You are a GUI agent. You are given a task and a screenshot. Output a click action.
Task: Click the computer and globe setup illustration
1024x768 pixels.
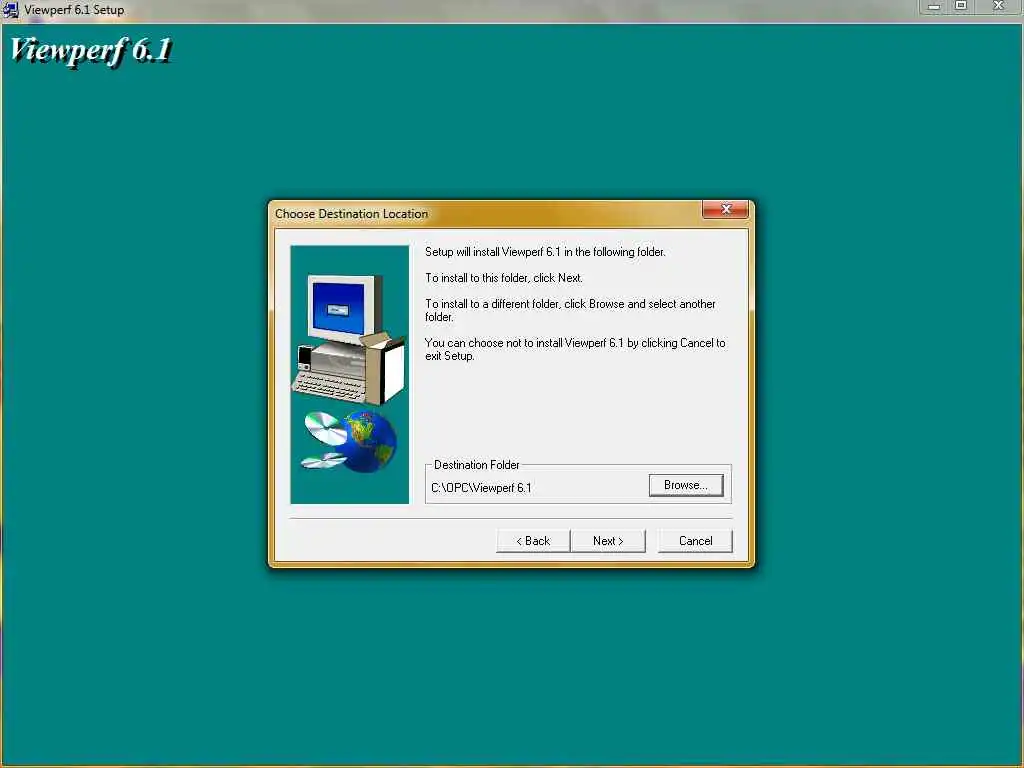[349, 374]
